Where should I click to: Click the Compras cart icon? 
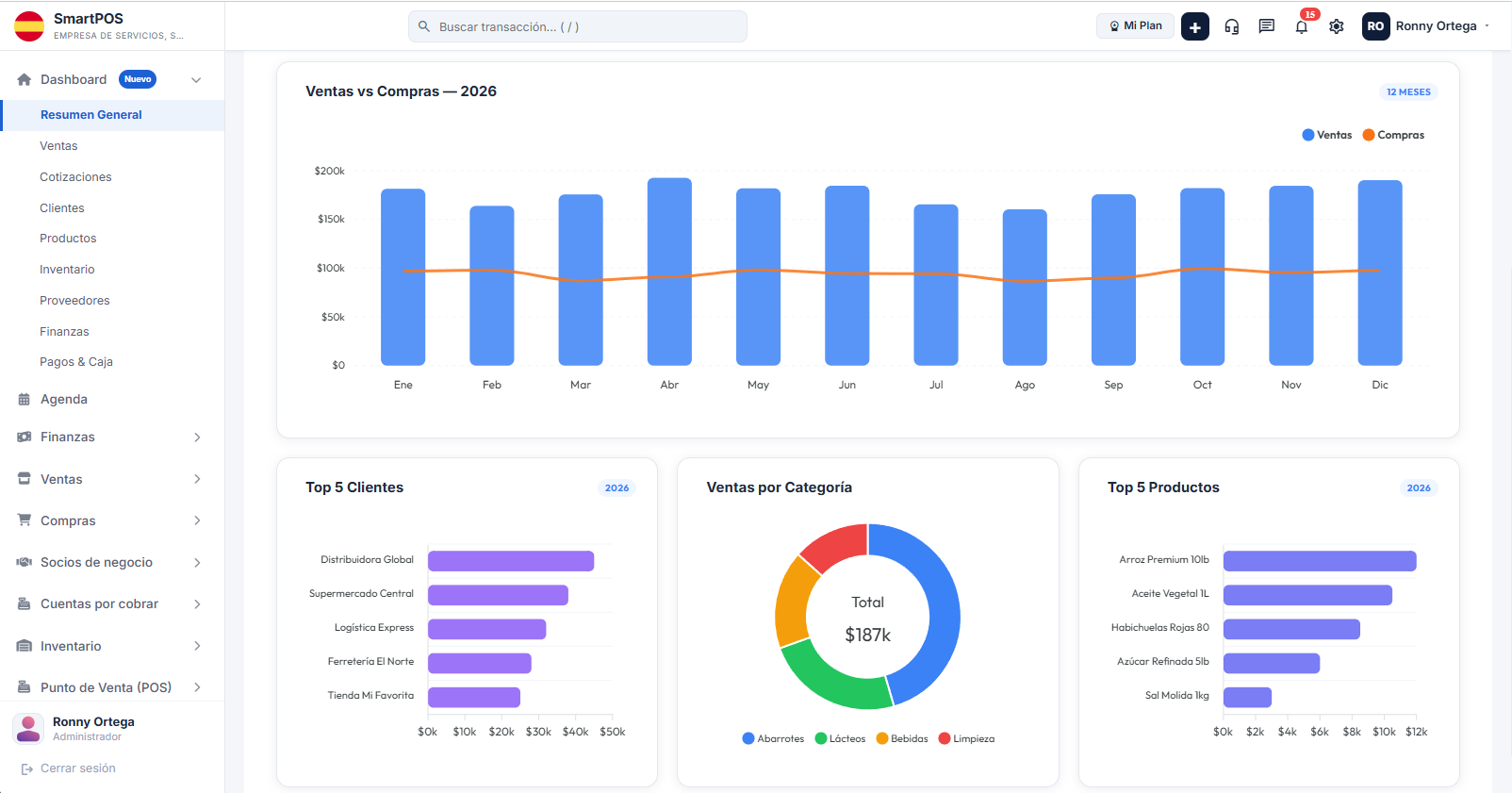(25, 520)
